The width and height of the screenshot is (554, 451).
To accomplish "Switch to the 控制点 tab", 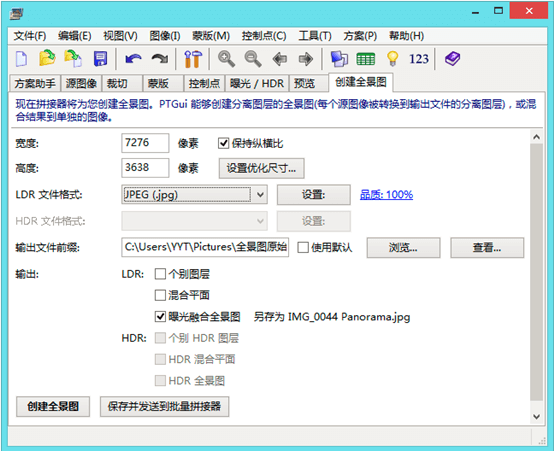I will click(204, 83).
